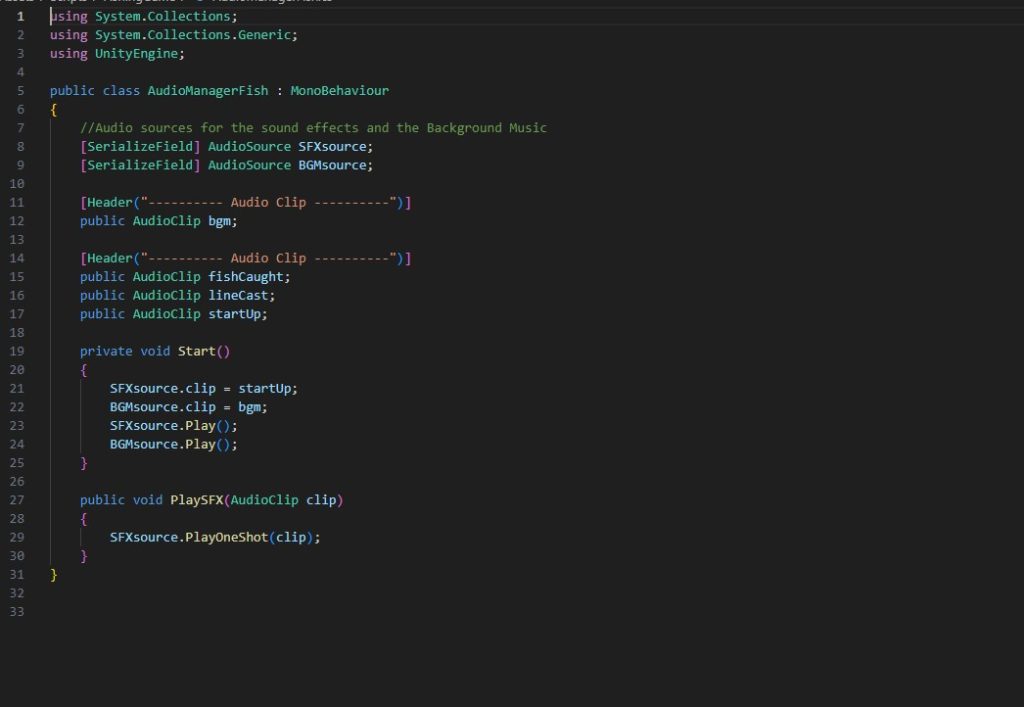Click line number 5 in the gutter
This screenshot has height=707, width=1024.
[x=20, y=91]
